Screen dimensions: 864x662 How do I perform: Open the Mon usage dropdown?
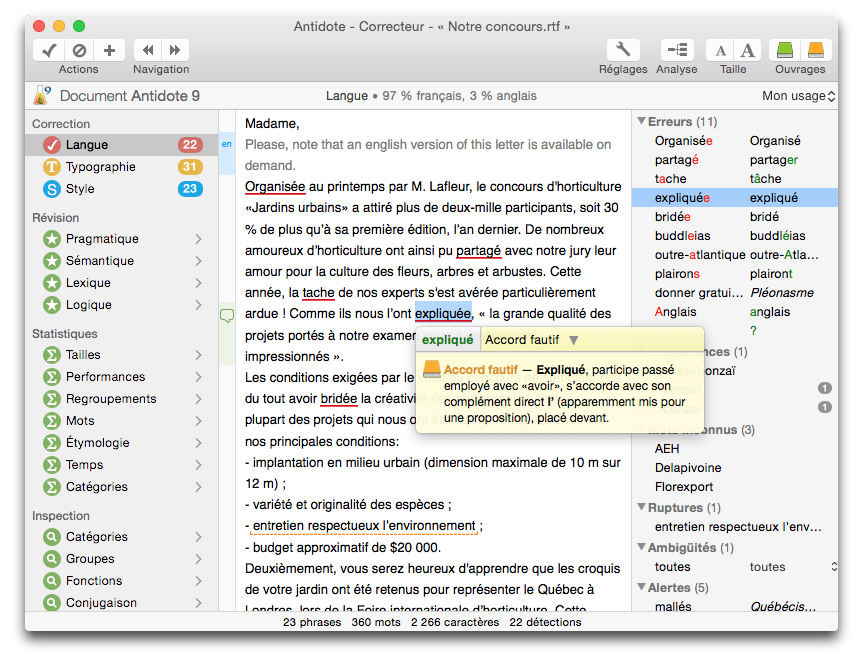[798, 96]
